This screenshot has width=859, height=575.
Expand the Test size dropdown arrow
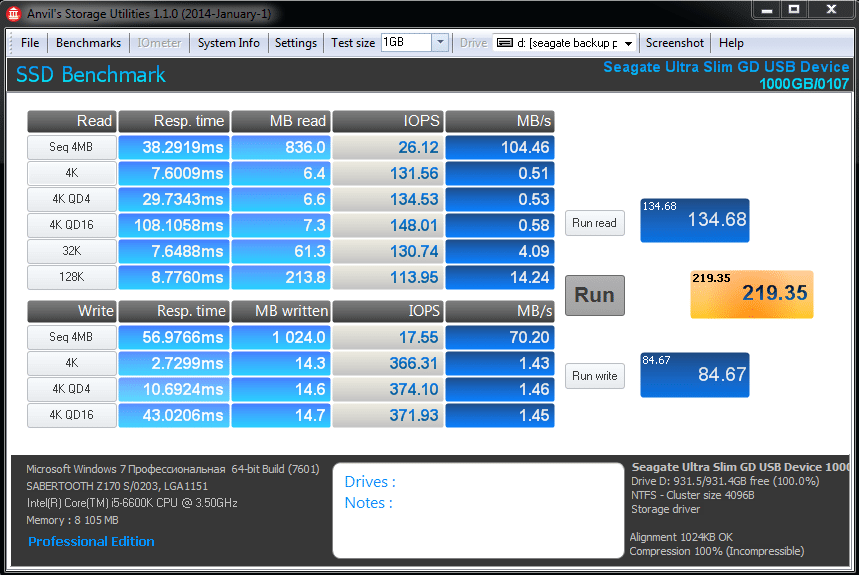coord(440,42)
